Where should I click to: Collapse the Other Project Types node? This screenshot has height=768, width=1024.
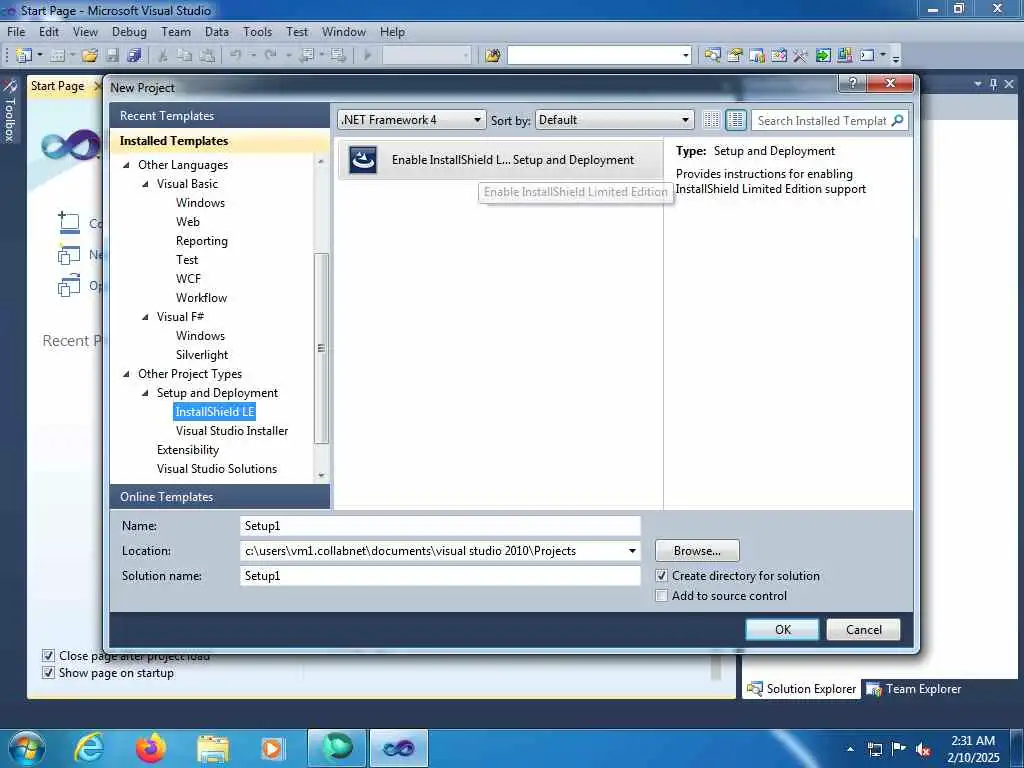pos(127,374)
